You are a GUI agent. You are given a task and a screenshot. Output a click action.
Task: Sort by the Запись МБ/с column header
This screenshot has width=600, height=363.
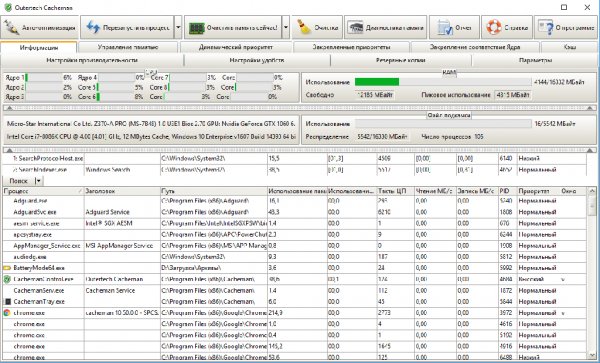click(477, 191)
